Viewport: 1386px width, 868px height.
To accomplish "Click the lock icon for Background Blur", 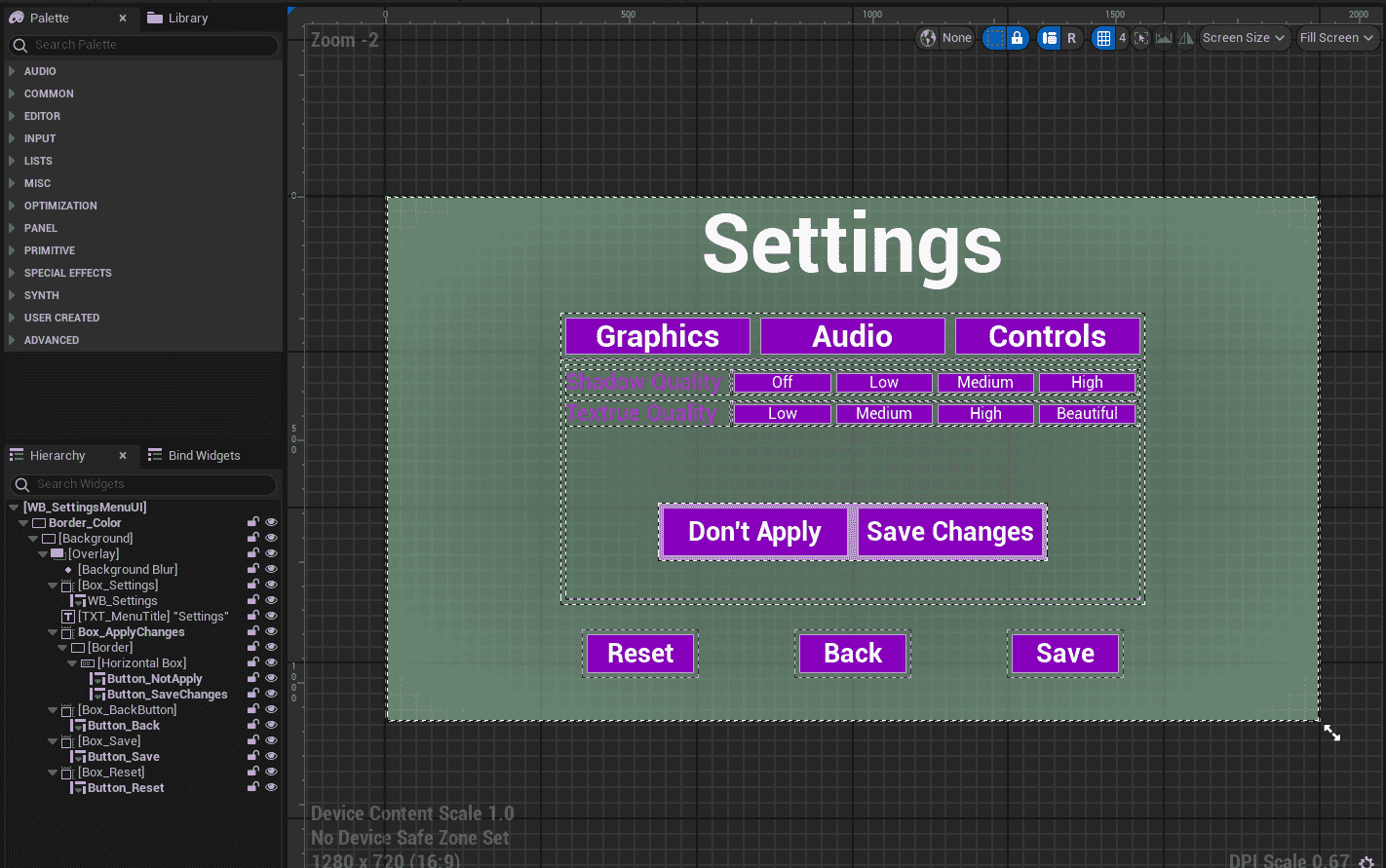I will (253, 570).
